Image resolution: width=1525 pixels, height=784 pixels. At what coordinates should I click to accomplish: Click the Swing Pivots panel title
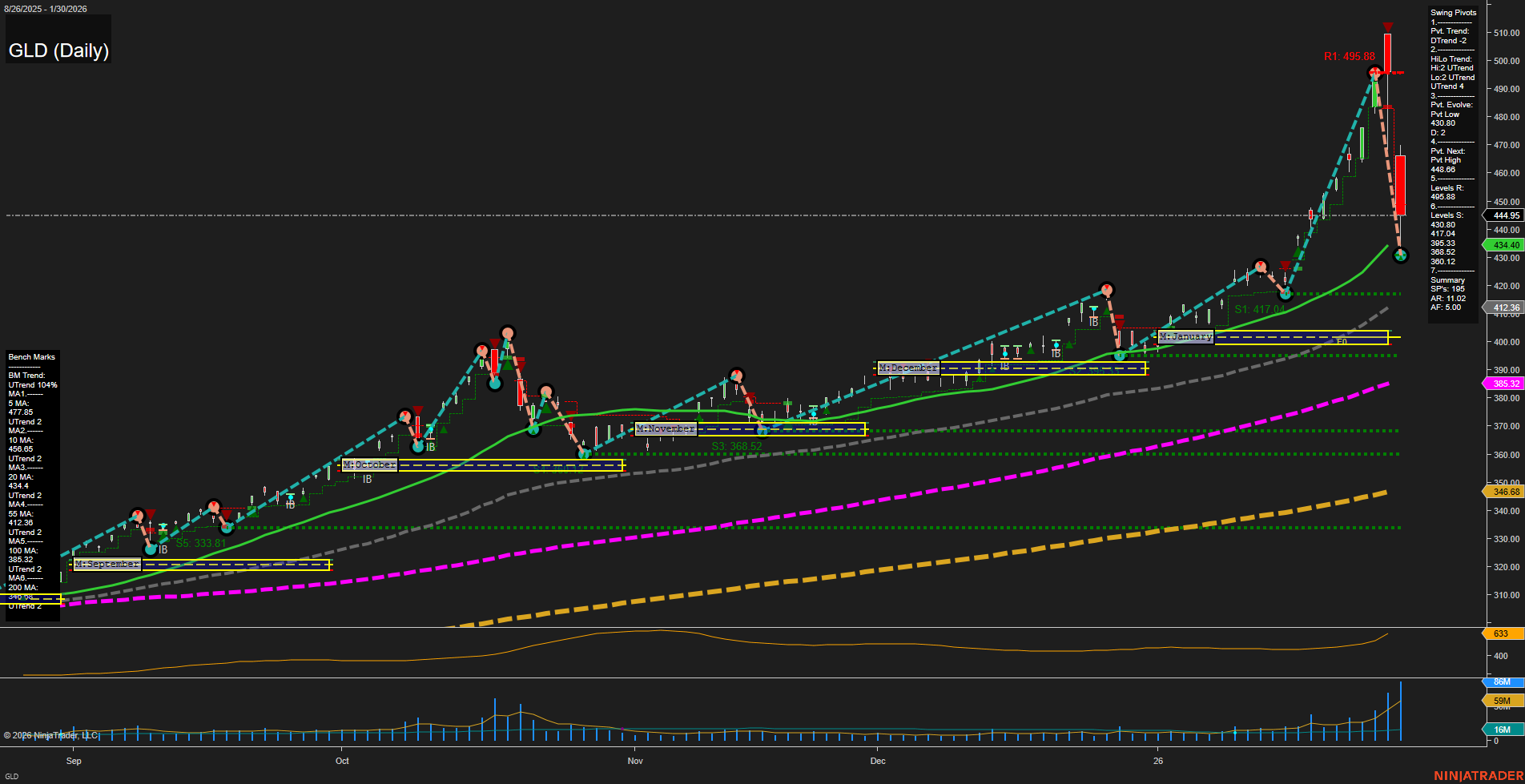click(x=1453, y=13)
